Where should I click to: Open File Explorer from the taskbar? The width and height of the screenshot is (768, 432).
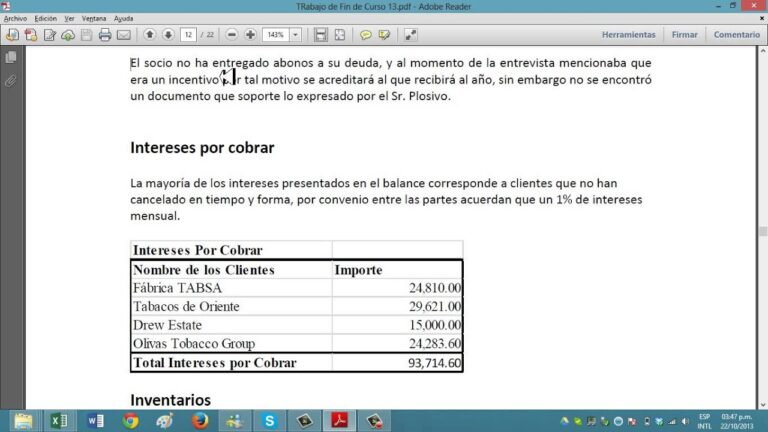(x=23, y=421)
